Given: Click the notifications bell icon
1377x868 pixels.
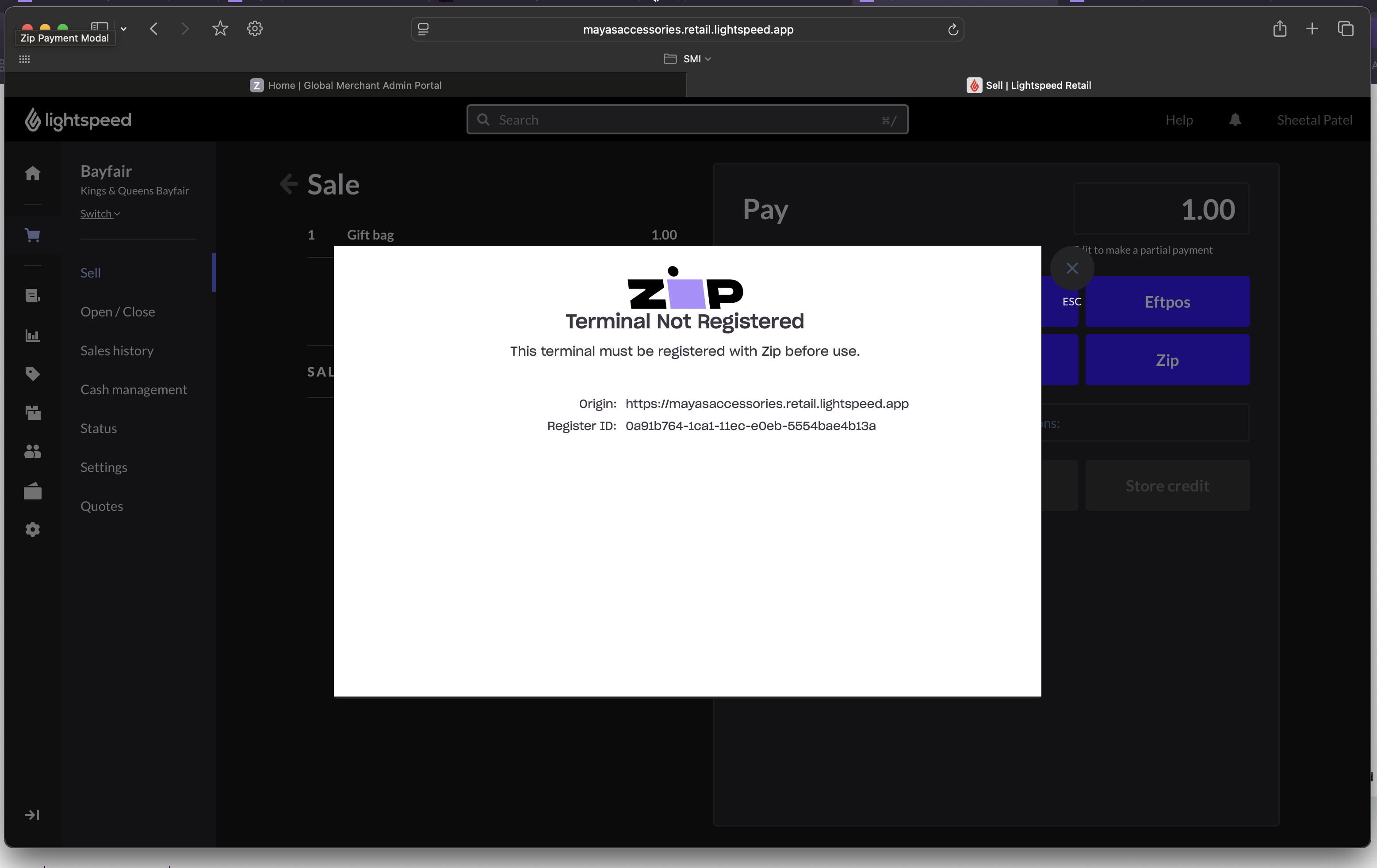Looking at the screenshot, I should coord(1235,120).
